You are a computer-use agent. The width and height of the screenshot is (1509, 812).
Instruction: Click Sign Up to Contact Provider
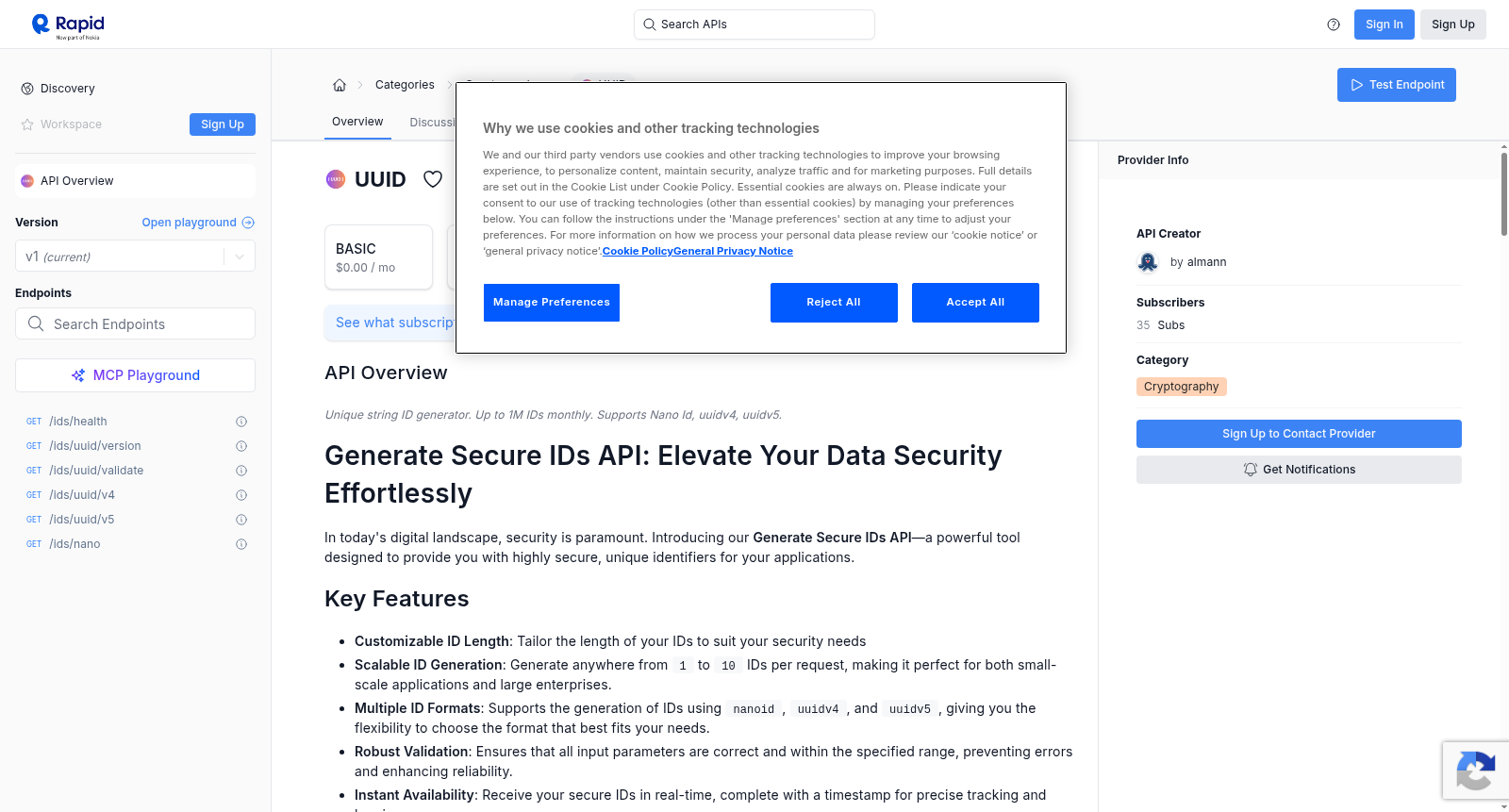[x=1299, y=434]
